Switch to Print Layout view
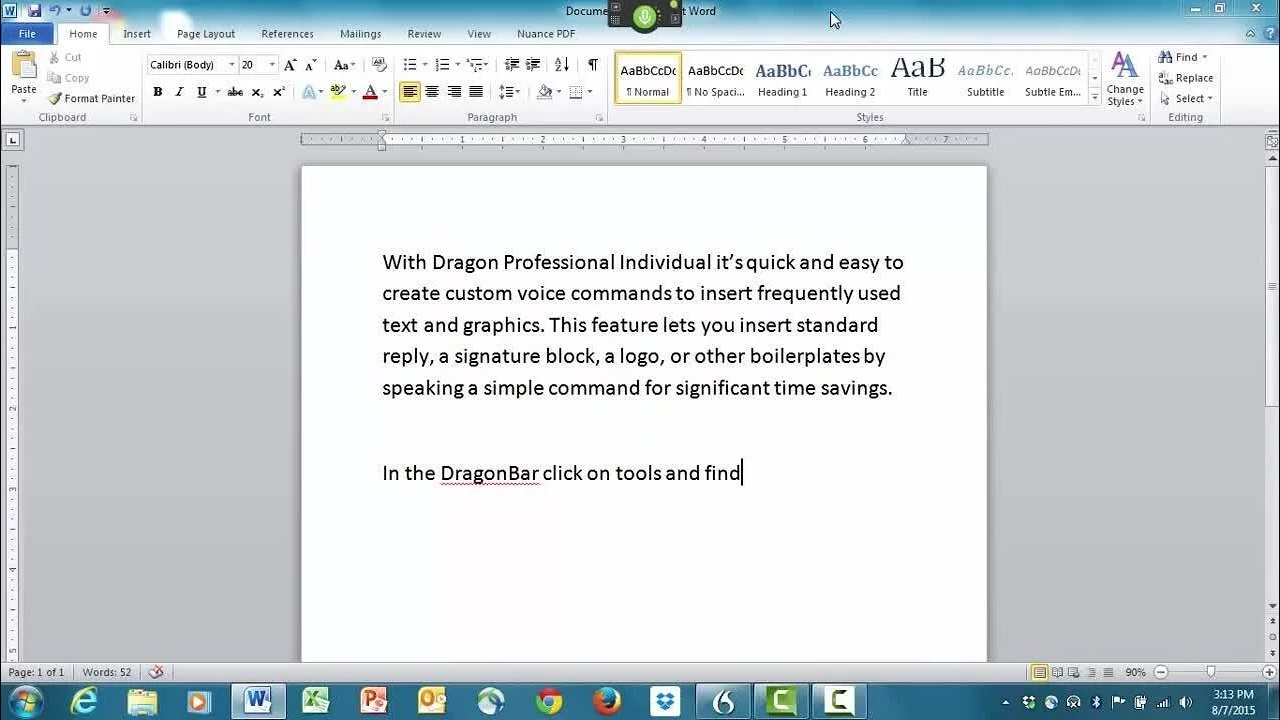This screenshot has width=1280, height=720. (1040, 673)
